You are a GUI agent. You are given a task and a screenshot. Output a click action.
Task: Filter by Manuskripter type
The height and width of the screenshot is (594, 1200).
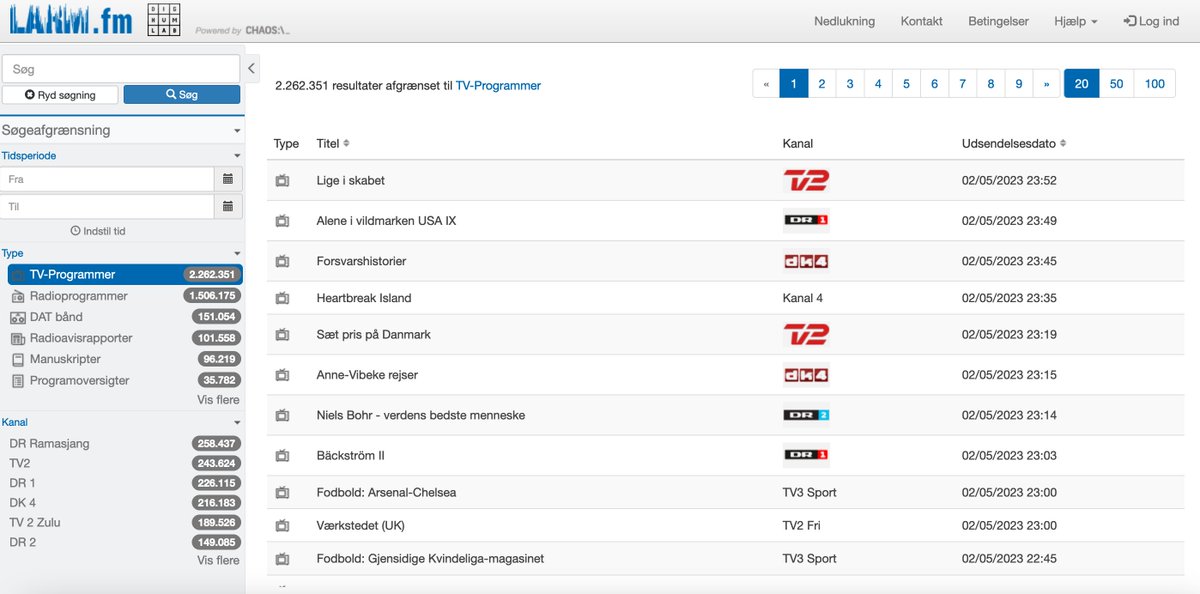124,359
